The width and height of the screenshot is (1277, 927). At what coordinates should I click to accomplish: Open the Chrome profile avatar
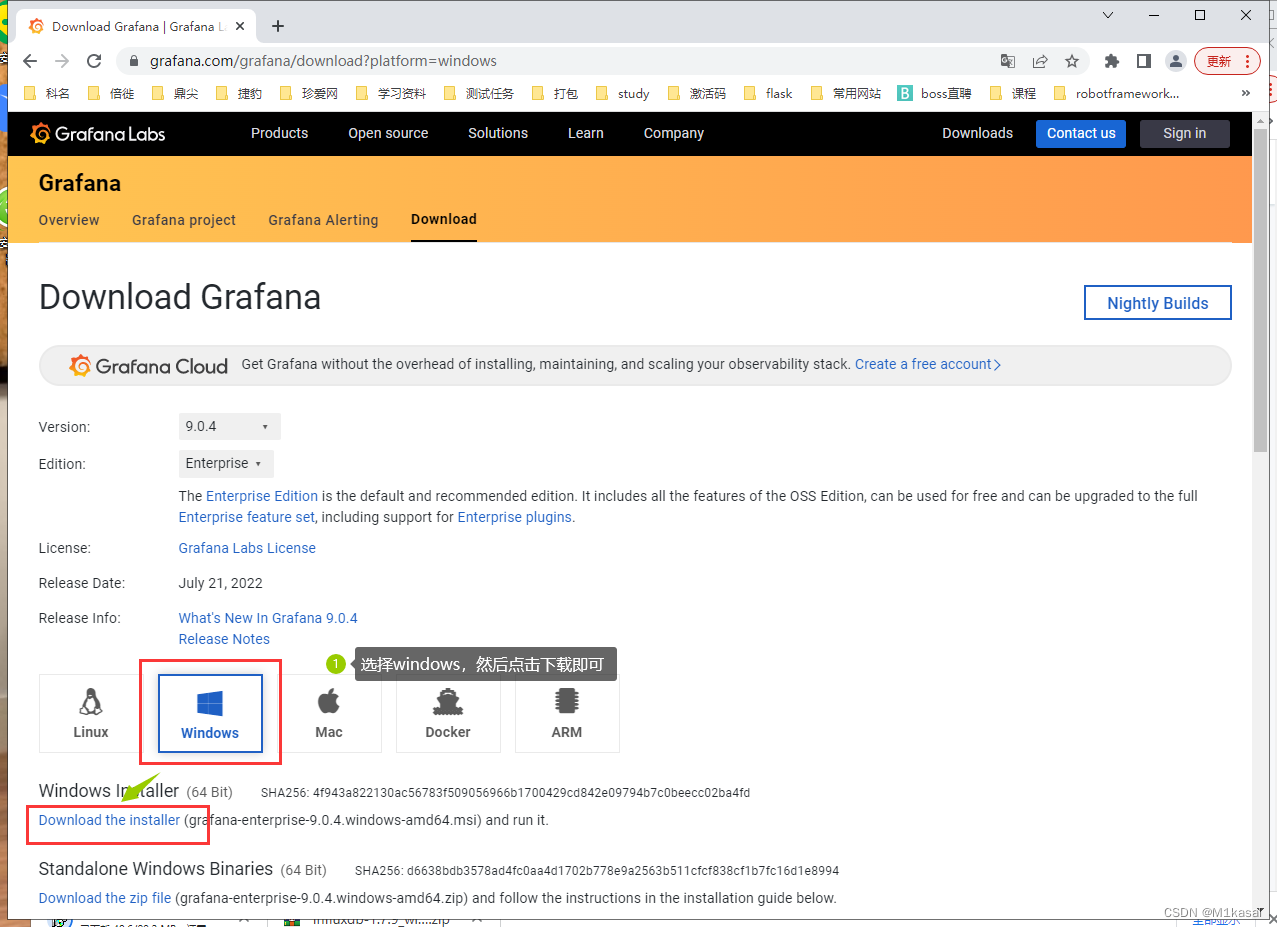click(x=1176, y=61)
